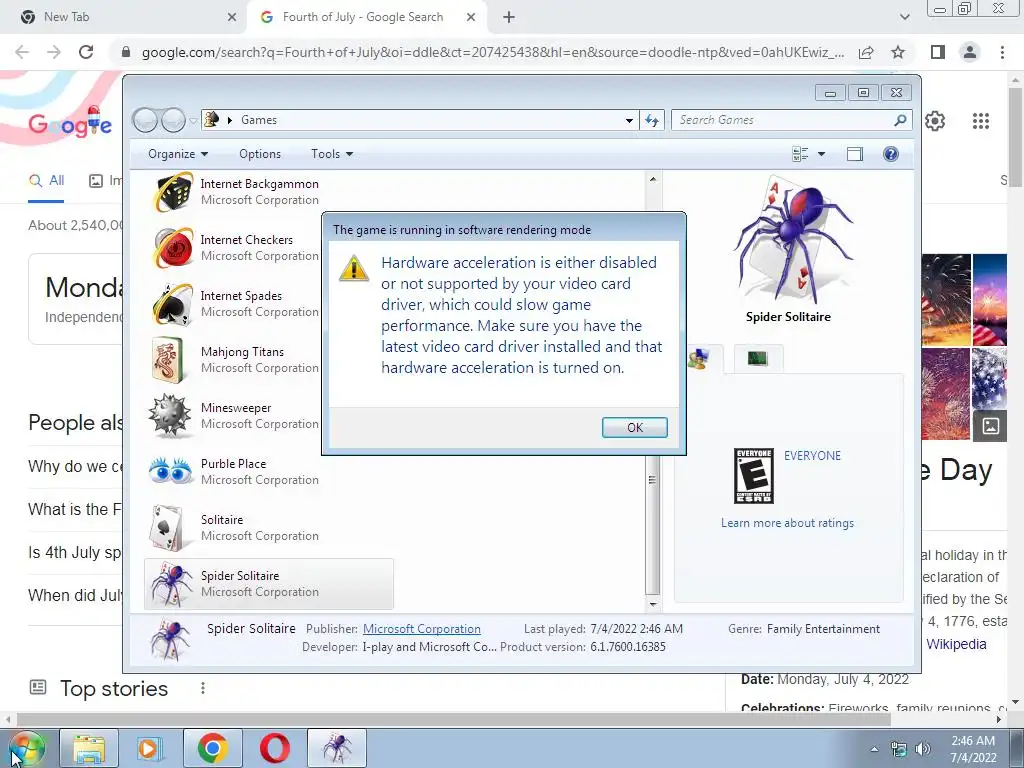Open Top stories more options dots
Viewport: 1024px width, 768px height.
[x=203, y=688]
